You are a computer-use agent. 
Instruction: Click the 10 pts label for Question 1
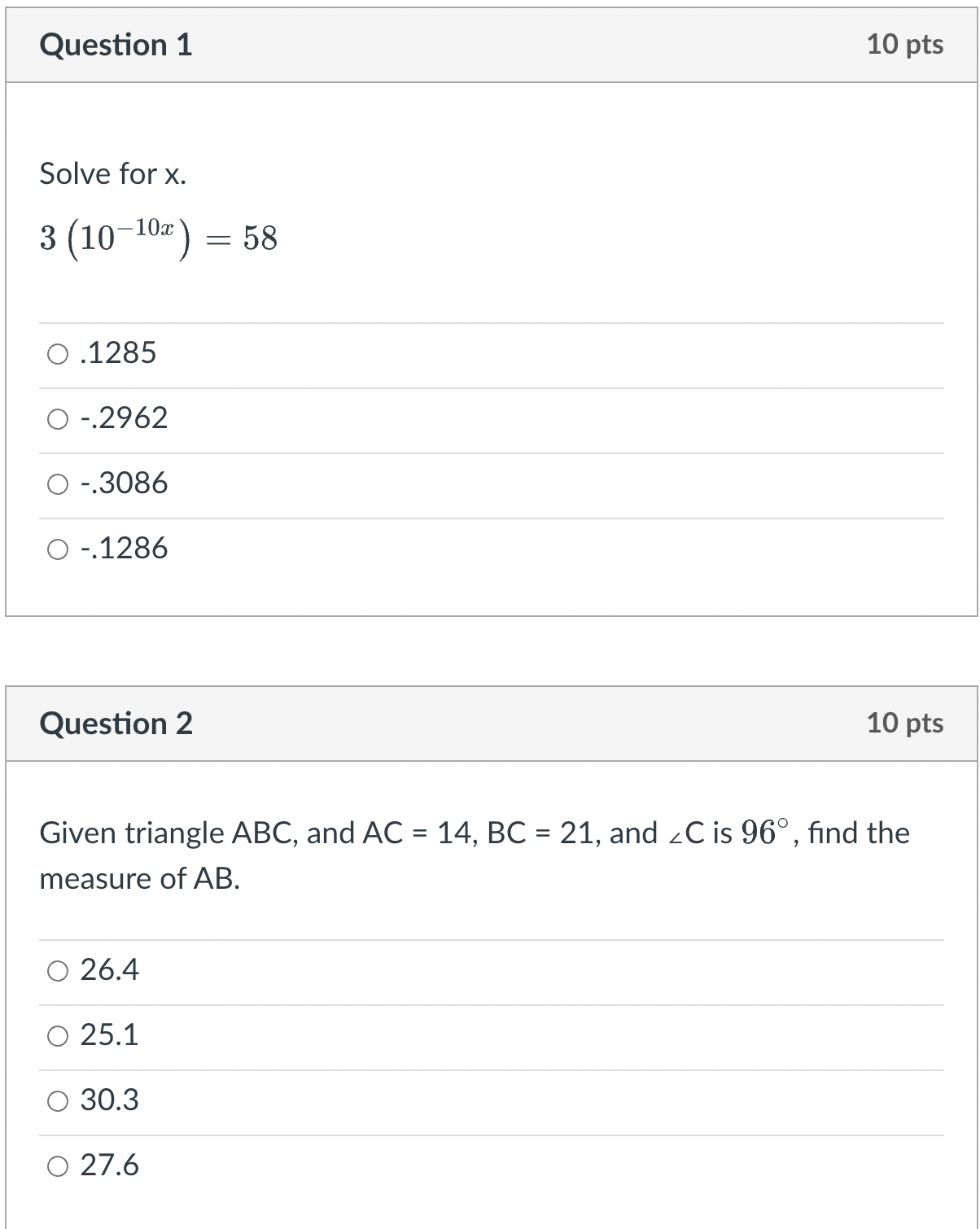pyautogui.click(x=906, y=45)
